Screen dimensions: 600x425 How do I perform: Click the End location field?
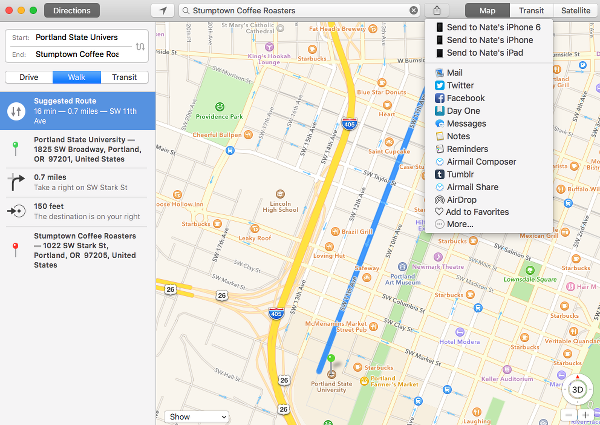(x=77, y=54)
